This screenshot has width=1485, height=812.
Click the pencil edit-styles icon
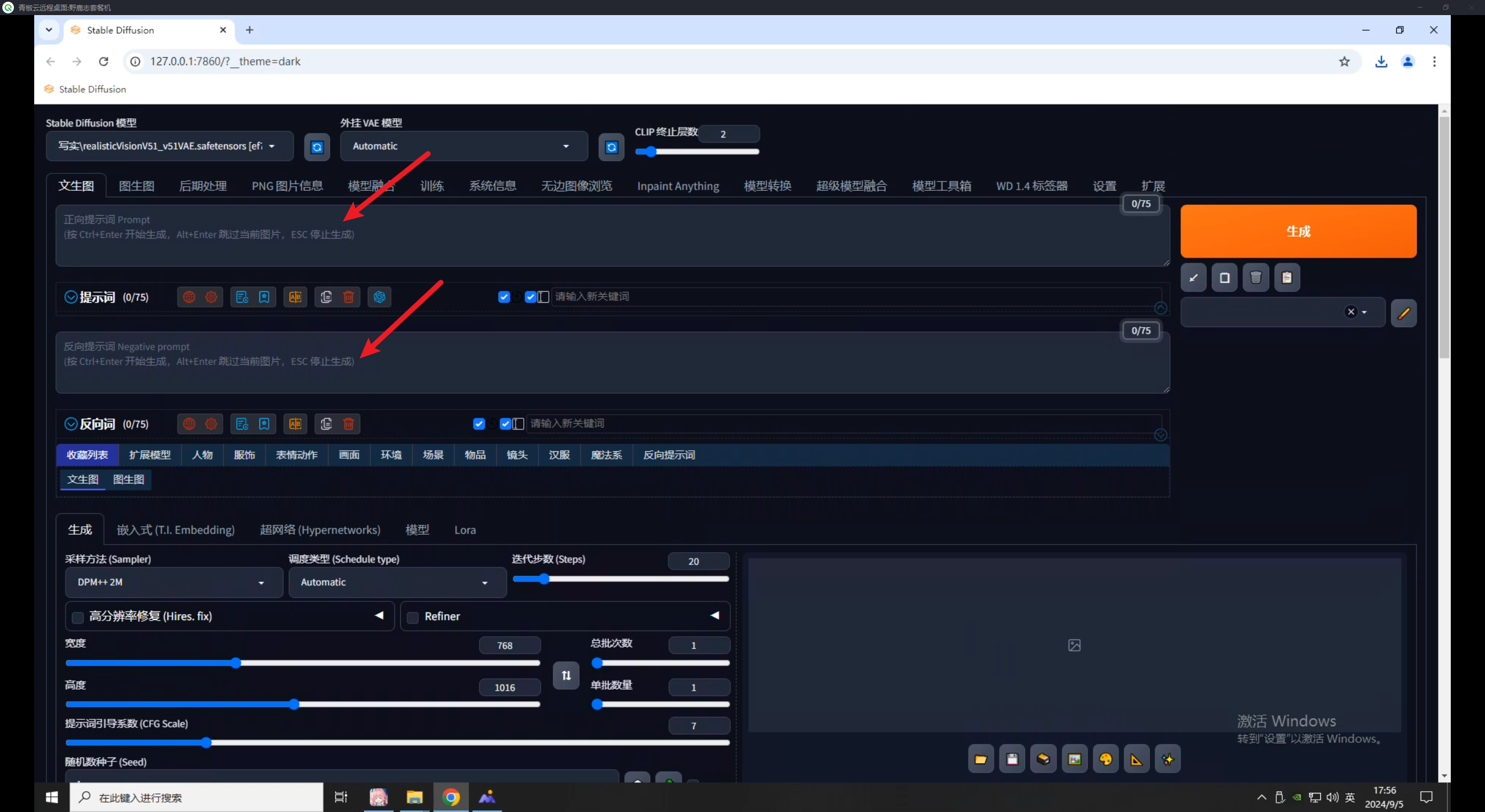(1404, 313)
